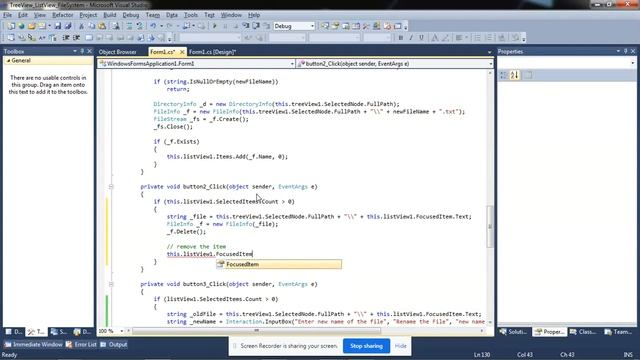Switch to the Solution Explorer tab

[x=513, y=332]
